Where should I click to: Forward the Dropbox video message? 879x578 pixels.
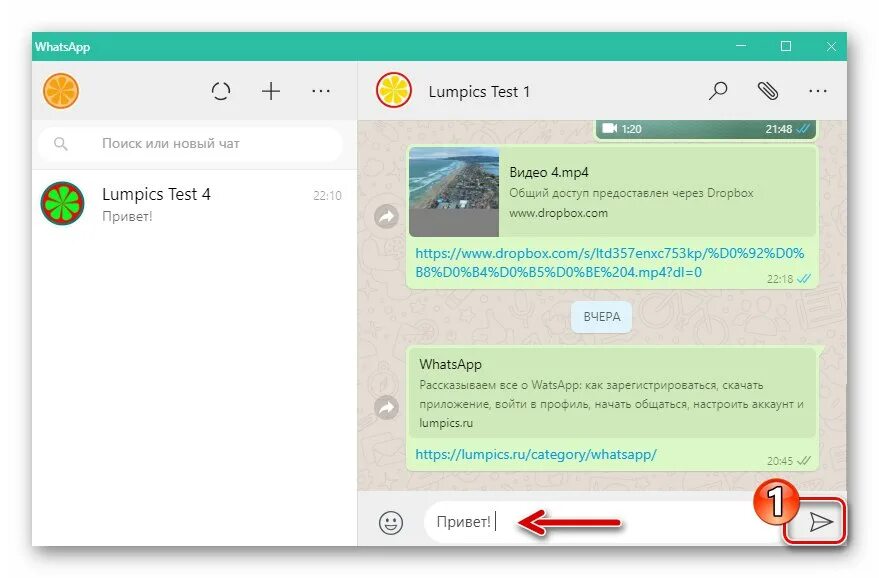point(386,216)
